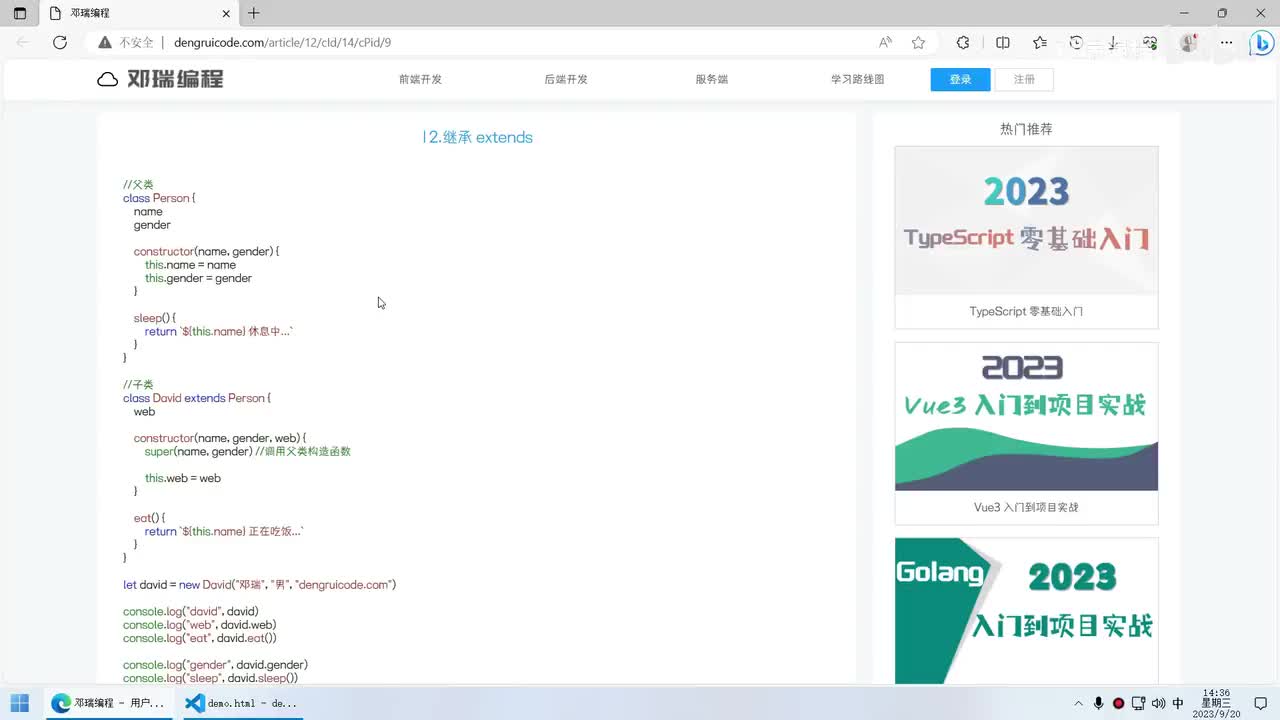The width and height of the screenshot is (1280, 720).
Task: Toggle split screen view
Action: tap(1003, 42)
